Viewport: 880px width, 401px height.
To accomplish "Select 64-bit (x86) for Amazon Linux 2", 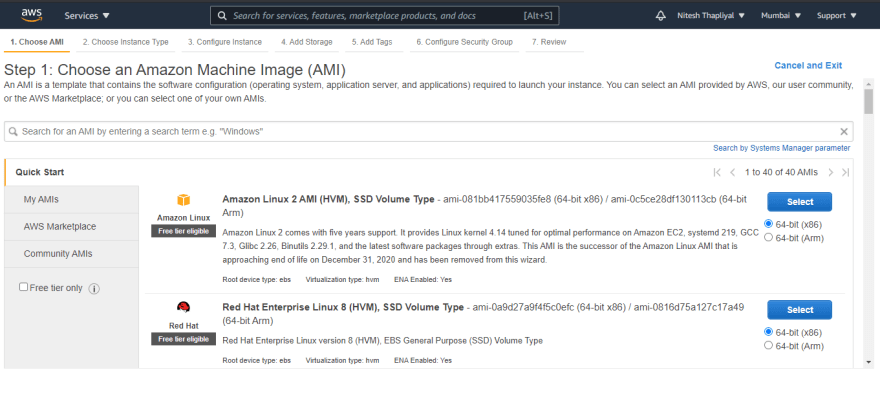I will click(769, 224).
